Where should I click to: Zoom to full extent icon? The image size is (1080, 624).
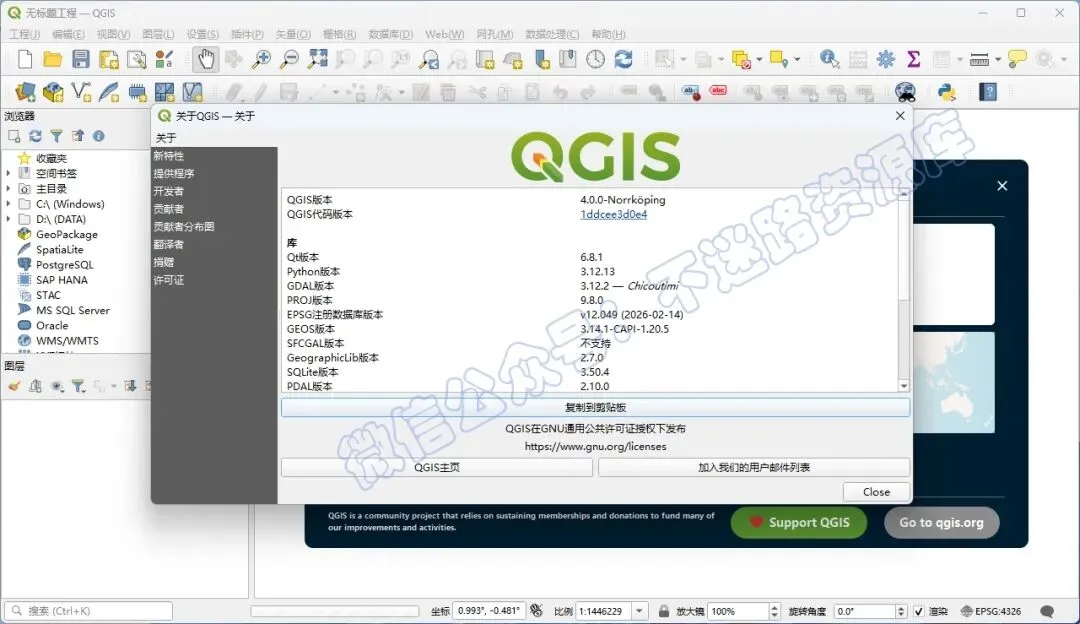click(x=318, y=60)
